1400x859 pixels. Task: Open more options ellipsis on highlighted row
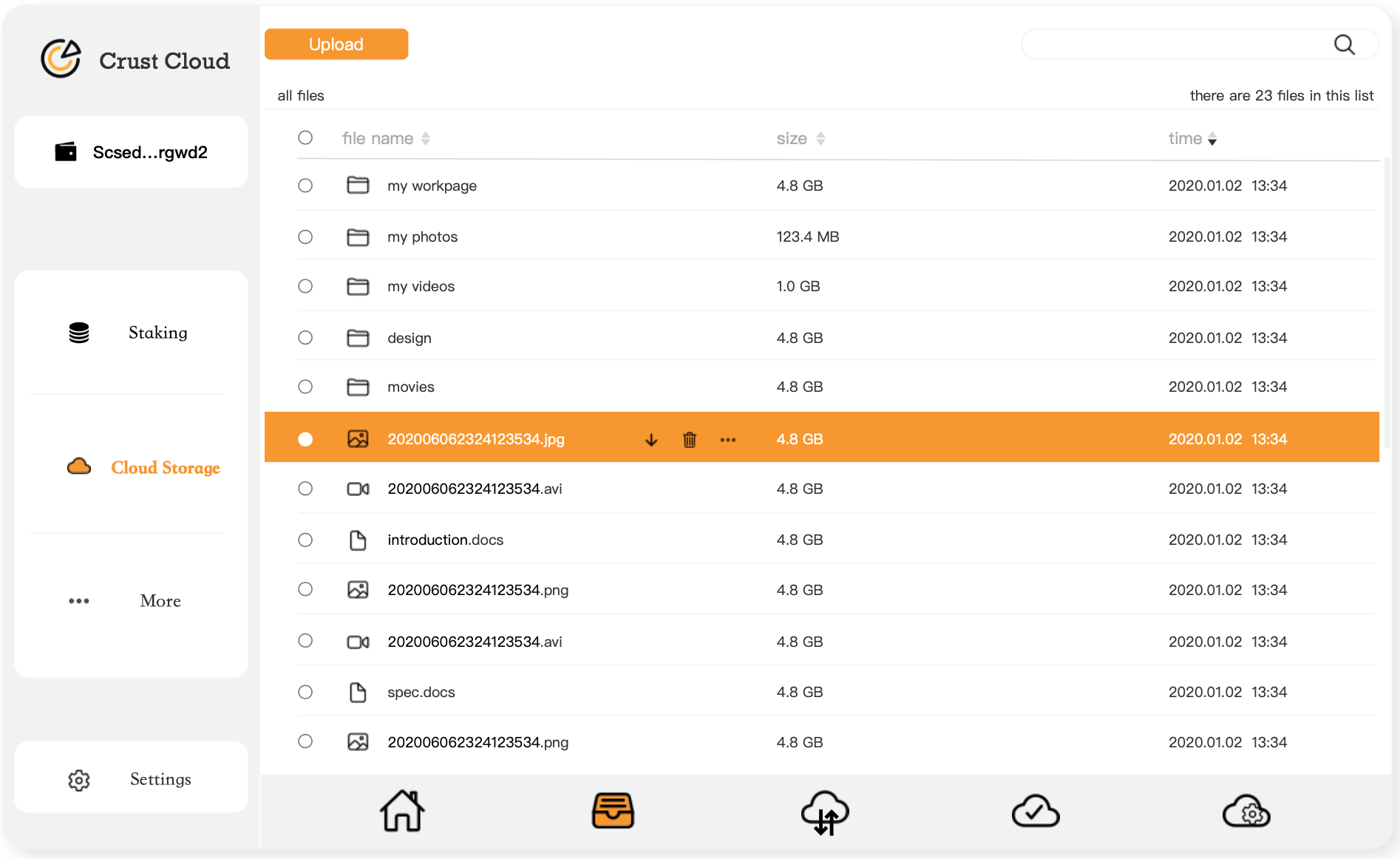728,440
